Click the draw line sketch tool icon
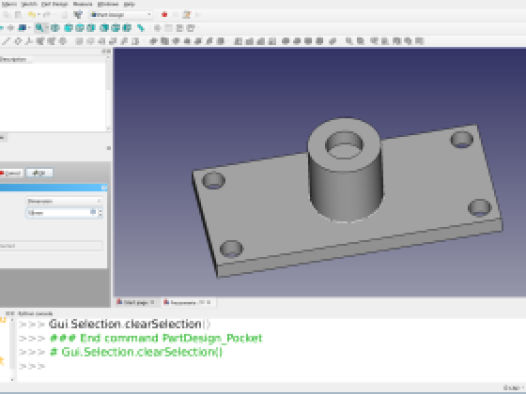 pyautogui.click(x=6, y=41)
